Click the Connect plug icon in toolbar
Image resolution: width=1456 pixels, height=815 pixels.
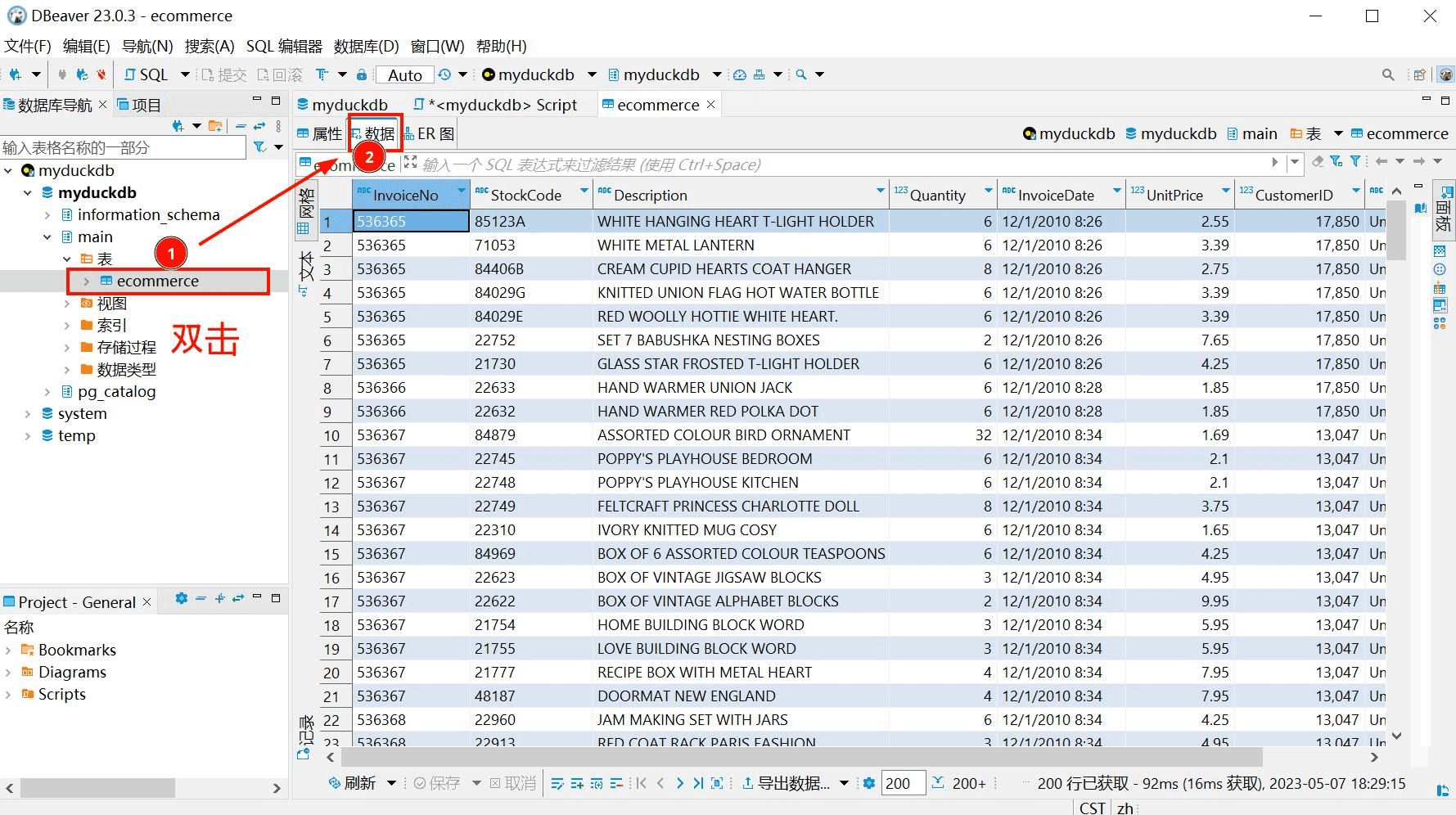tap(62, 74)
